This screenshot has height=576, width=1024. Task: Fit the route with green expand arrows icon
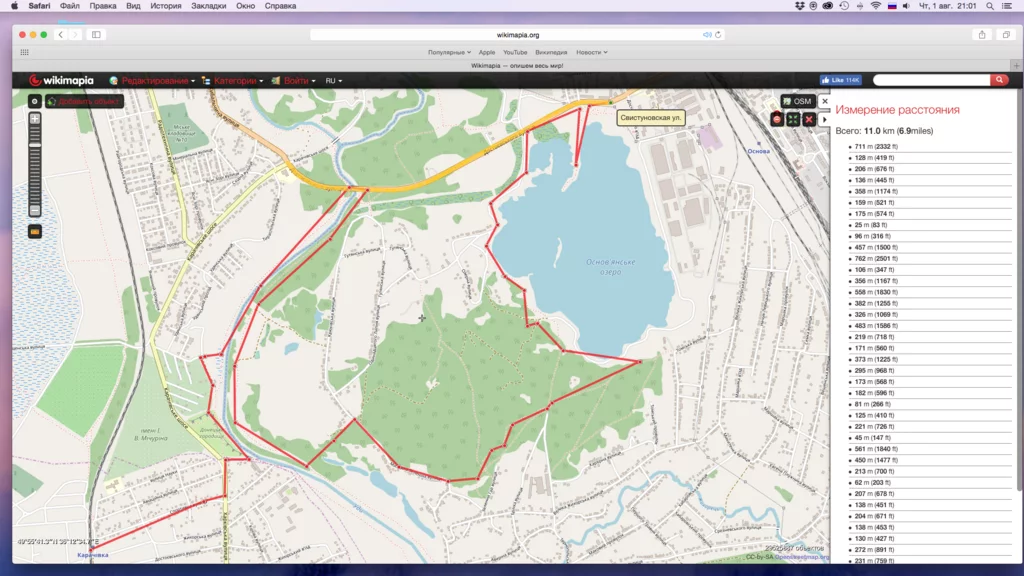coord(793,120)
